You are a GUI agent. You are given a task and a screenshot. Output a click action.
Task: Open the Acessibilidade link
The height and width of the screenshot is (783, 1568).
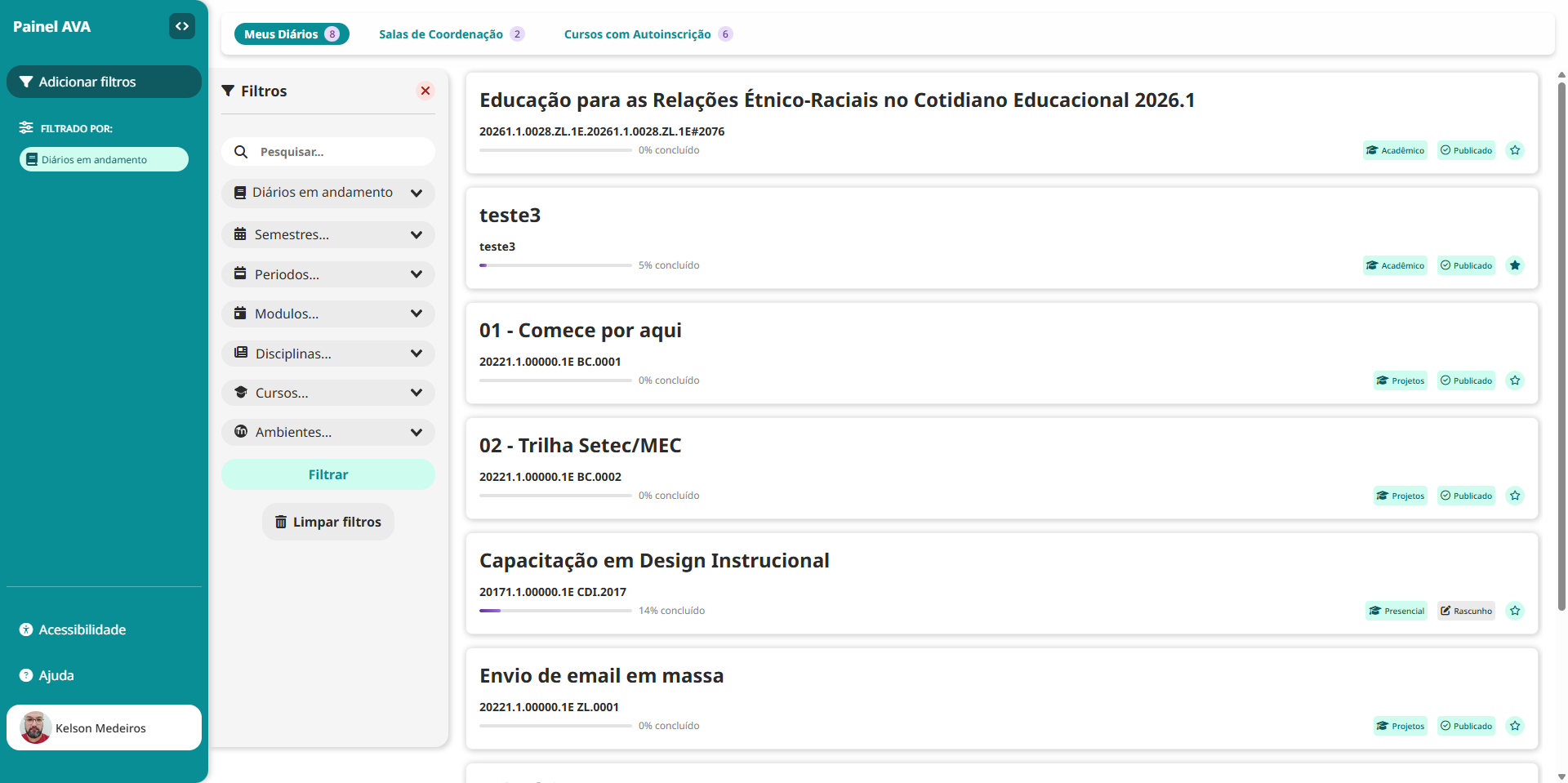click(82, 630)
